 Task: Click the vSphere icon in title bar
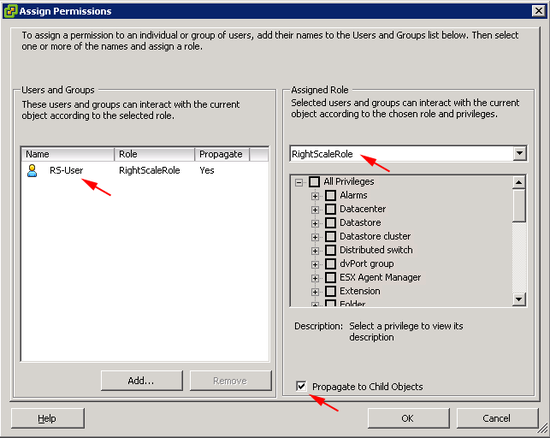click(10, 11)
